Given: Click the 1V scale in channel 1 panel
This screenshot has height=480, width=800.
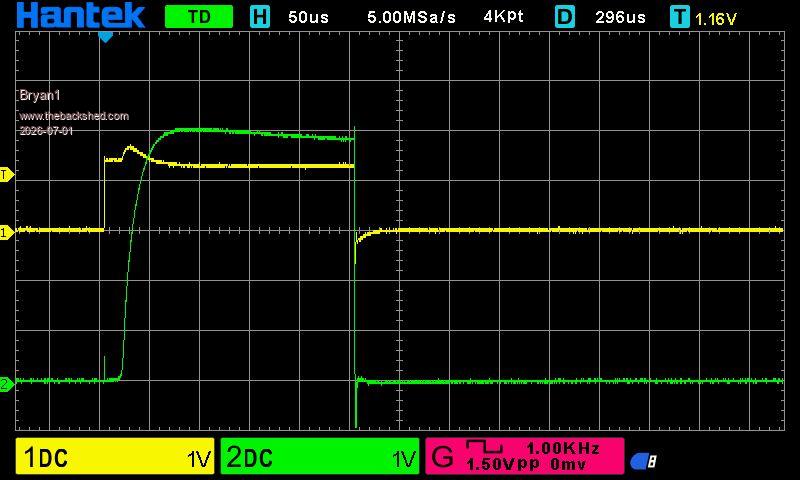Looking at the screenshot, I should 198,460.
